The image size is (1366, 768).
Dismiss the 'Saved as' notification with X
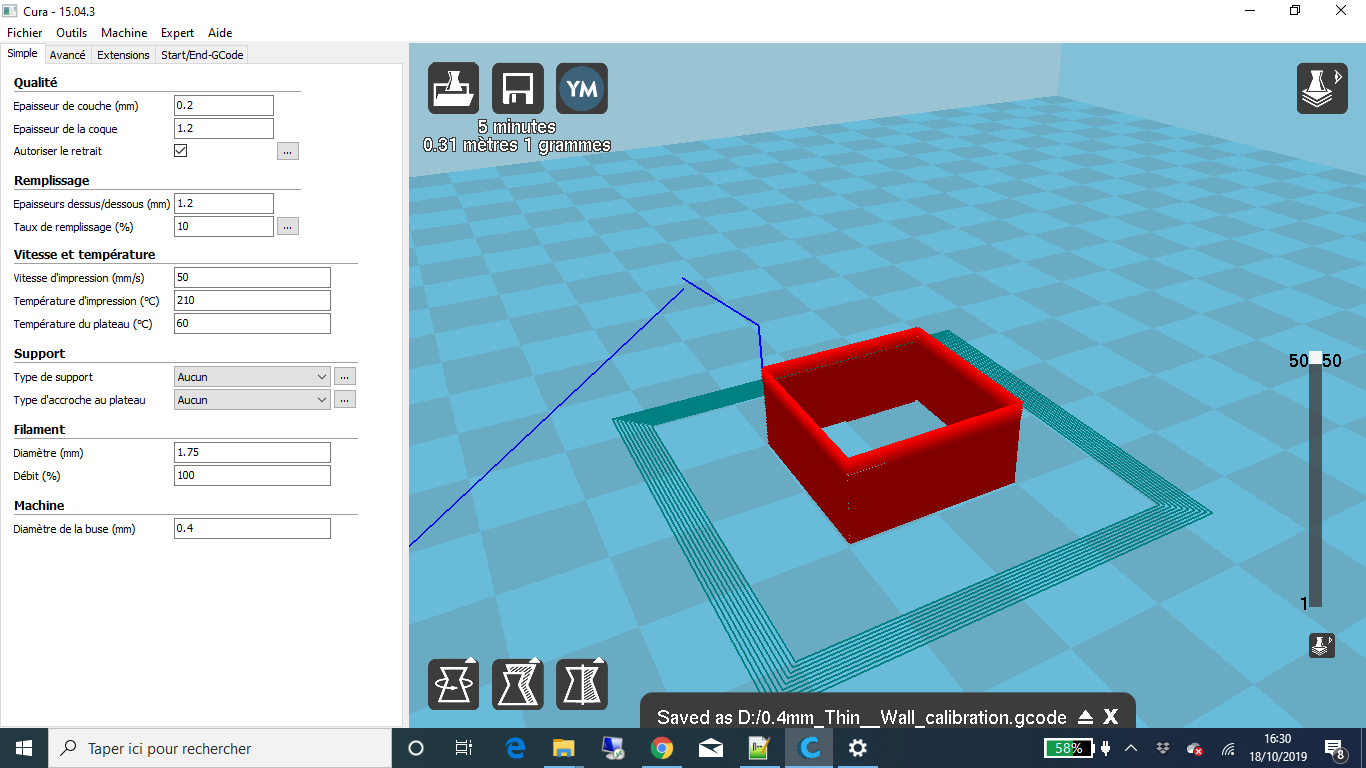click(x=1111, y=717)
